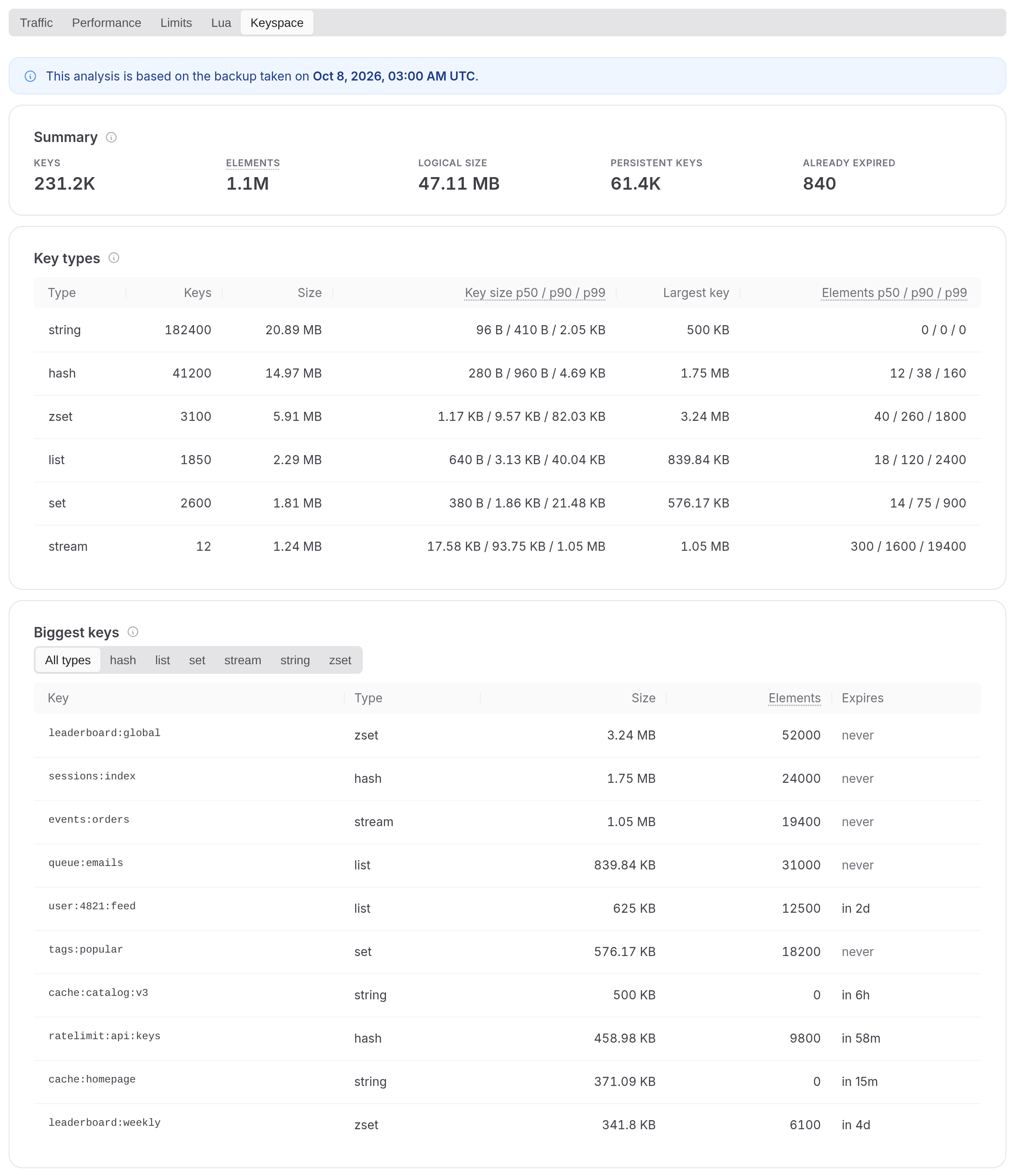This screenshot has height=1176, width=1015.
Task: Click the ELEMENTS label in Summary
Action: point(252,163)
